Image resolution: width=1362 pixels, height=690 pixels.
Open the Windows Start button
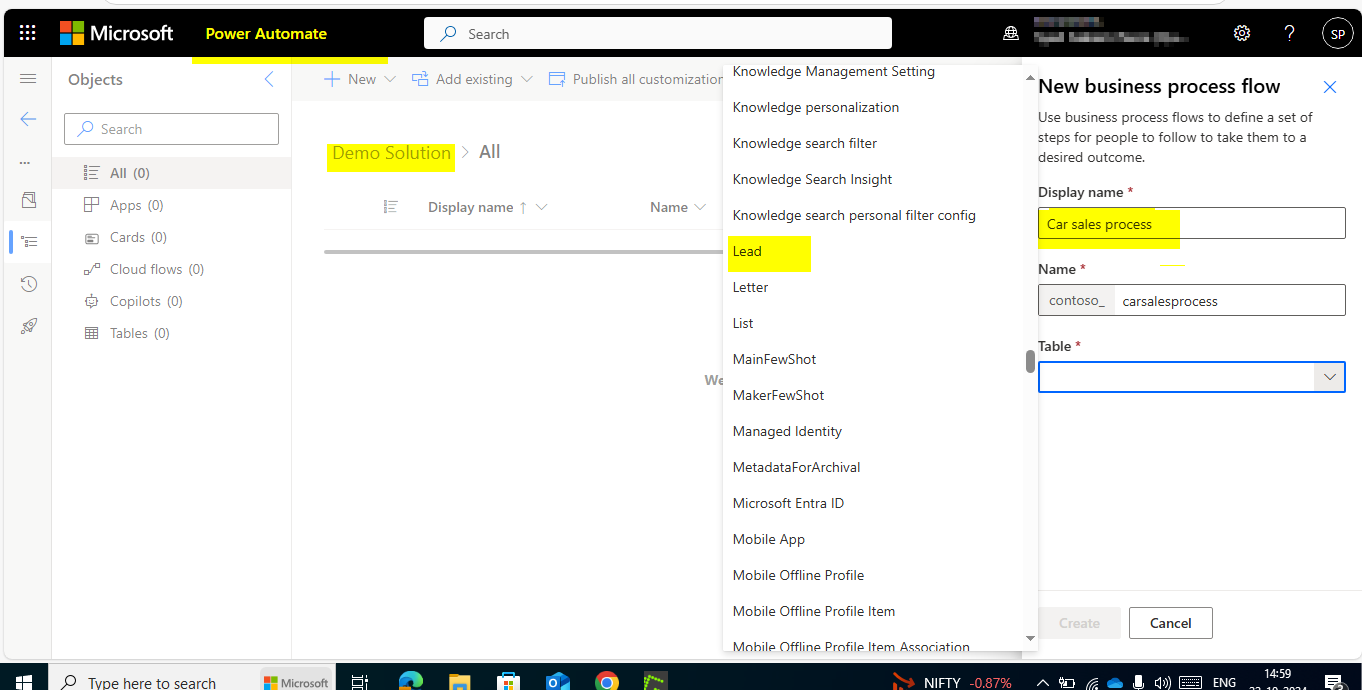point(23,682)
